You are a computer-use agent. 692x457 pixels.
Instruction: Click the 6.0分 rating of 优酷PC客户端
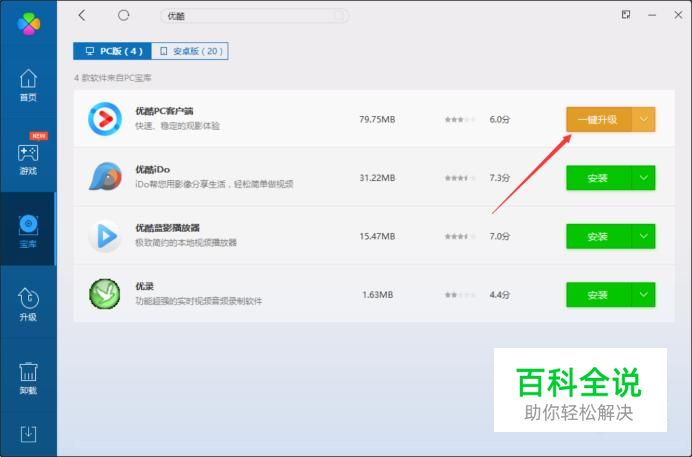point(500,120)
